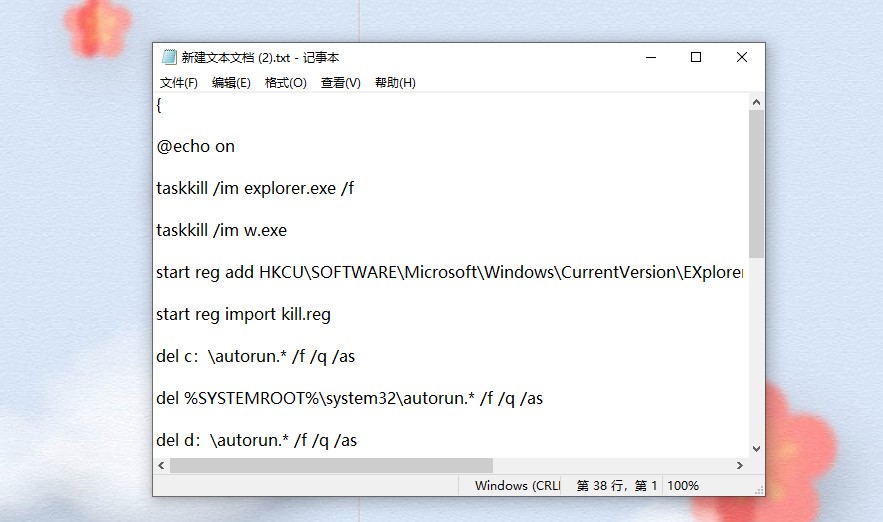Click the vertical scrollbar up arrow

click(756, 102)
